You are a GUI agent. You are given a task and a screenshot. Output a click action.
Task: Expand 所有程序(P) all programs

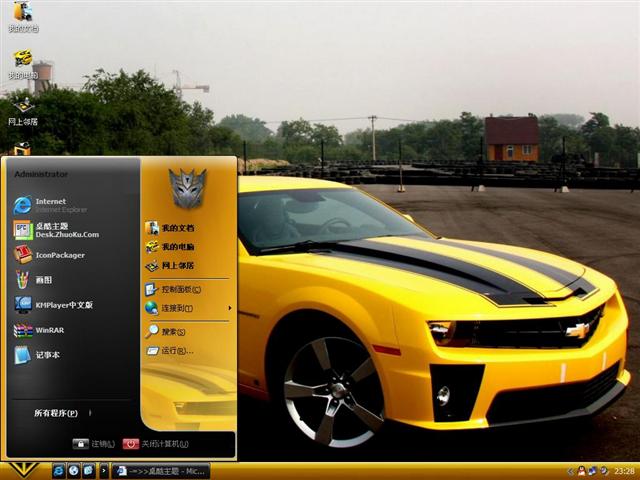(x=62, y=413)
